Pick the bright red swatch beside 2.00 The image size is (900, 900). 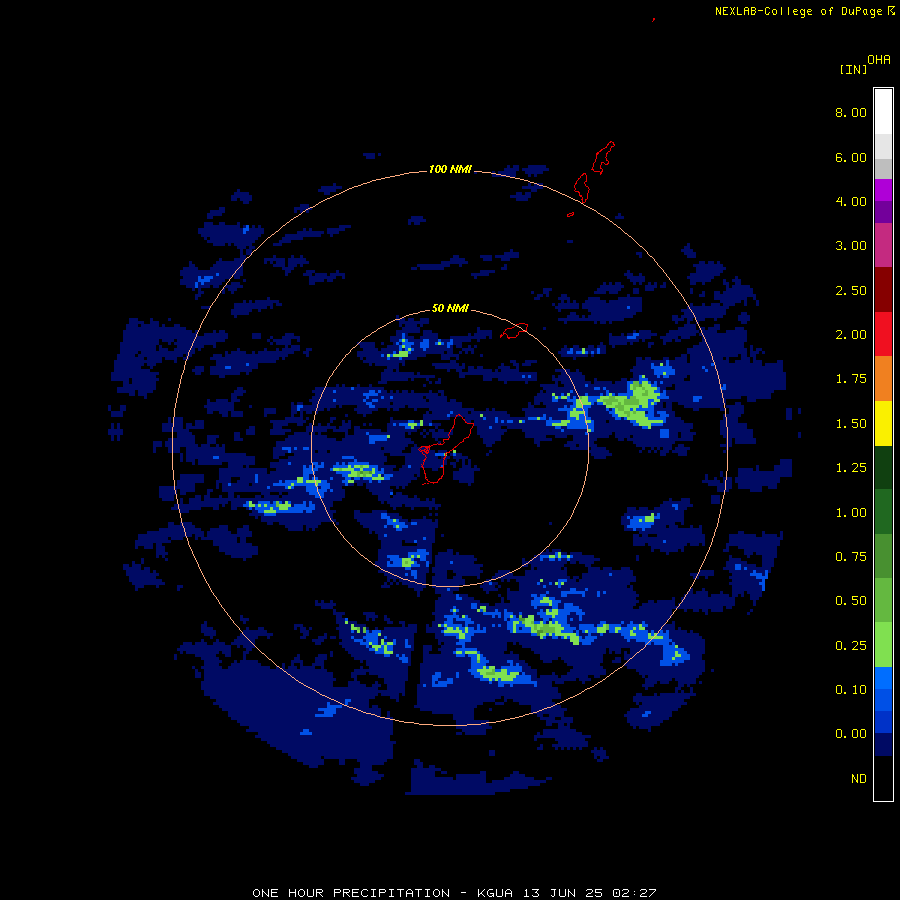click(x=883, y=334)
